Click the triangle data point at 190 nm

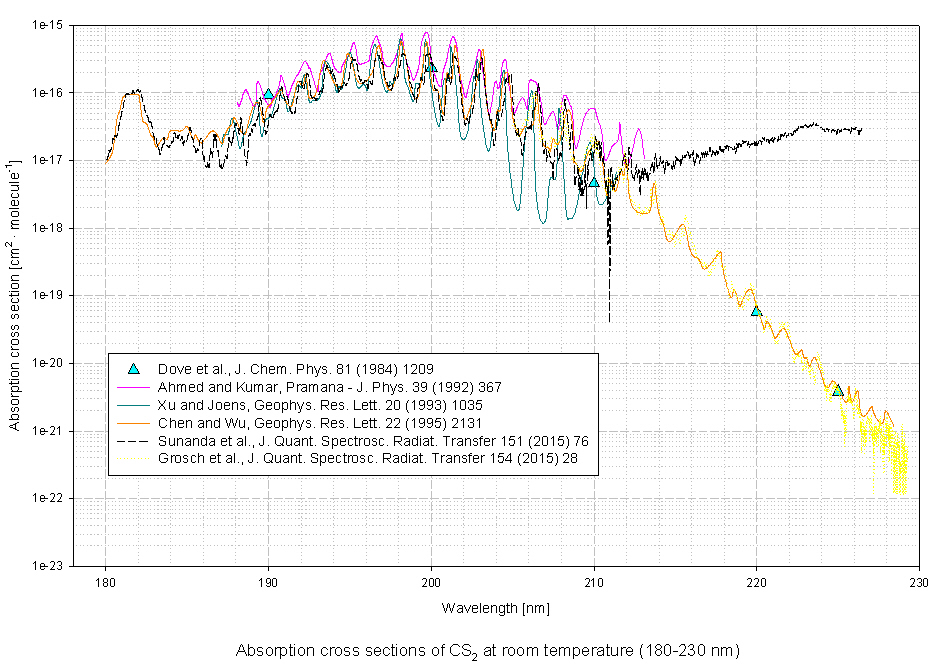tap(268, 94)
